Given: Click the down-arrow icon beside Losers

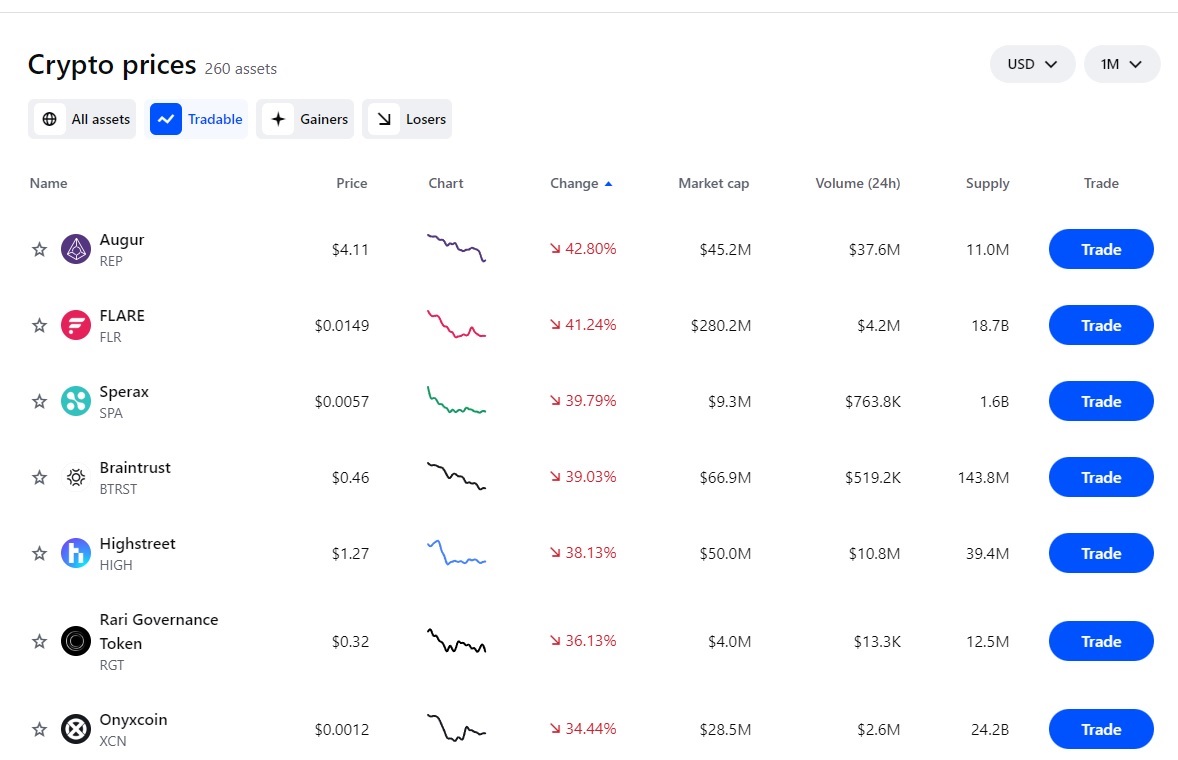Looking at the screenshot, I should (x=384, y=119).
